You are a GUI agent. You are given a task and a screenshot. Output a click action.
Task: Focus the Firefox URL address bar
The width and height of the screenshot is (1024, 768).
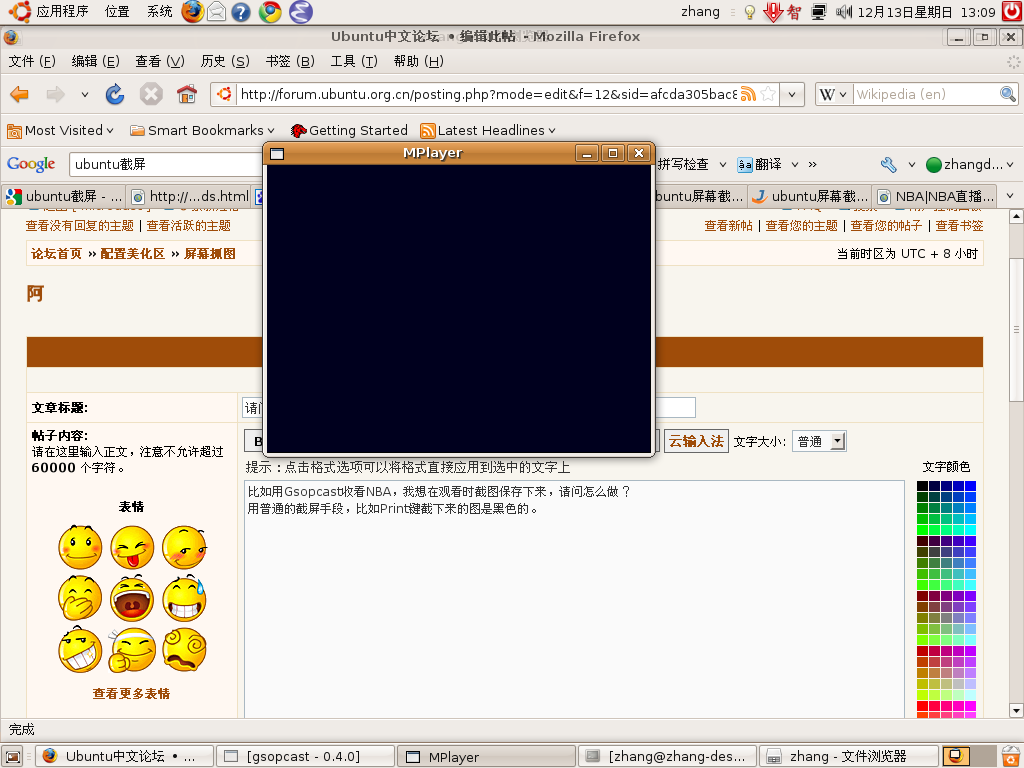coord(487,94)
